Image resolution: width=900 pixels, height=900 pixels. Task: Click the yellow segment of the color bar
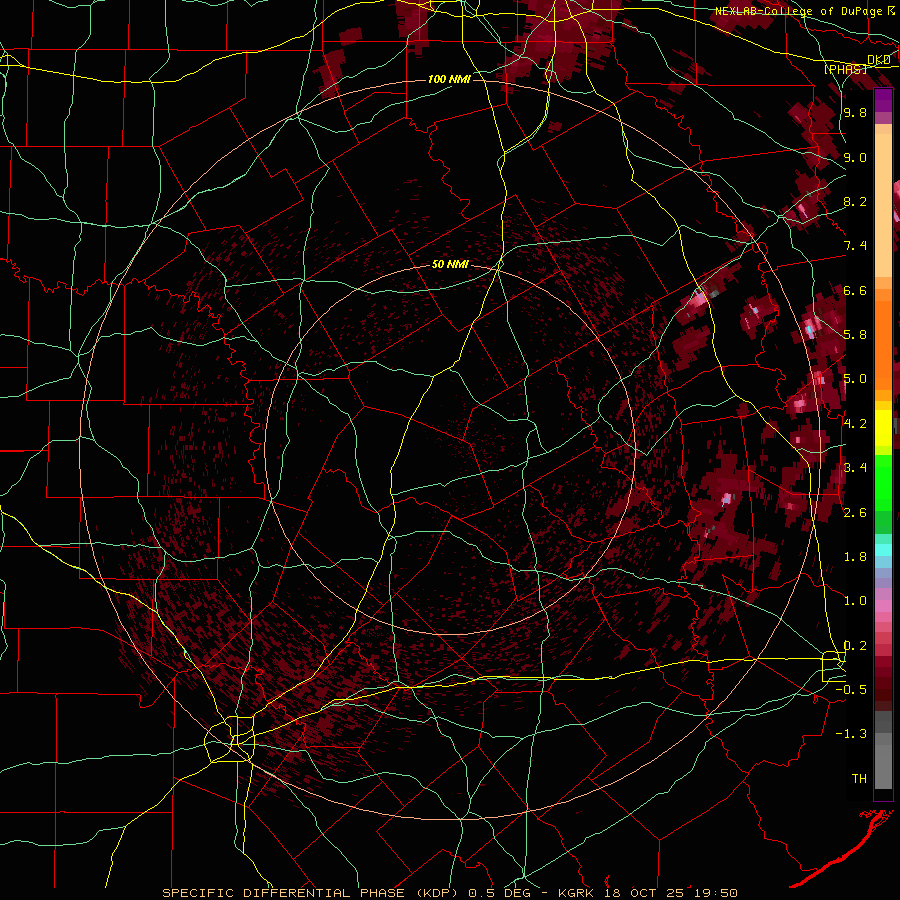click(883, 428)
